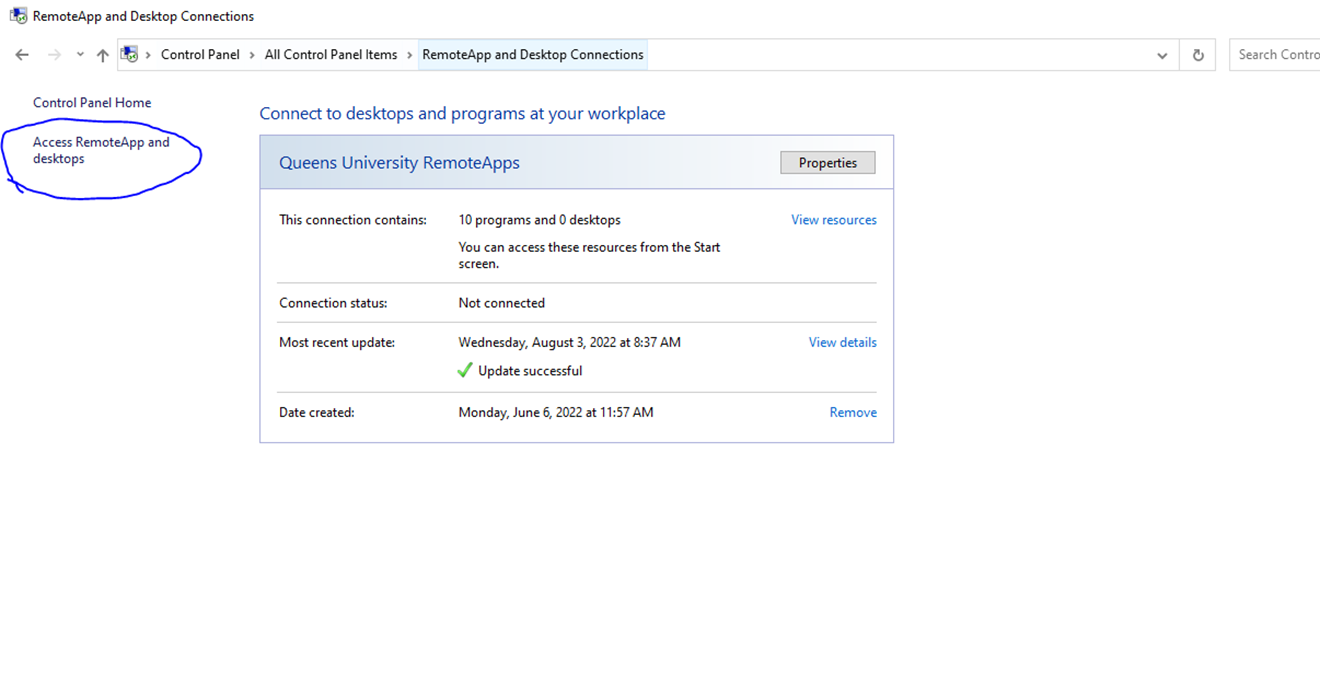Select RemoteApp and Desktop Connections breadcrumb
This screenshot has height=673, width=1320.
point(533,55)
